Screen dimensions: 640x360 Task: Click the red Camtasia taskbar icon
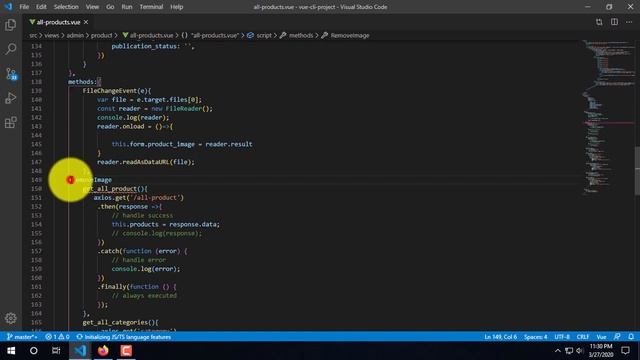126,351
